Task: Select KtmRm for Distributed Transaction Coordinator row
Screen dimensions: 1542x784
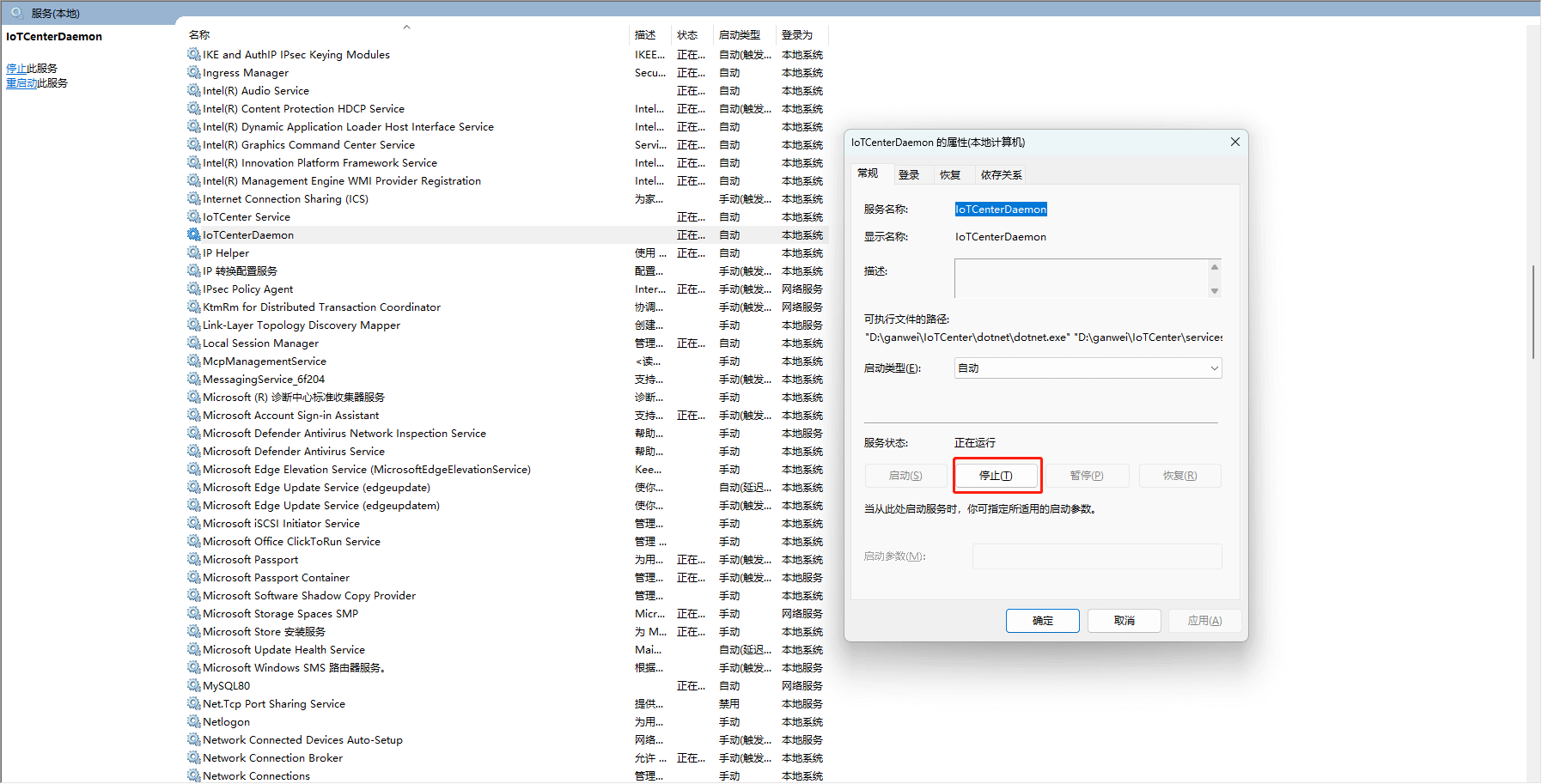Action: [507, 307]
